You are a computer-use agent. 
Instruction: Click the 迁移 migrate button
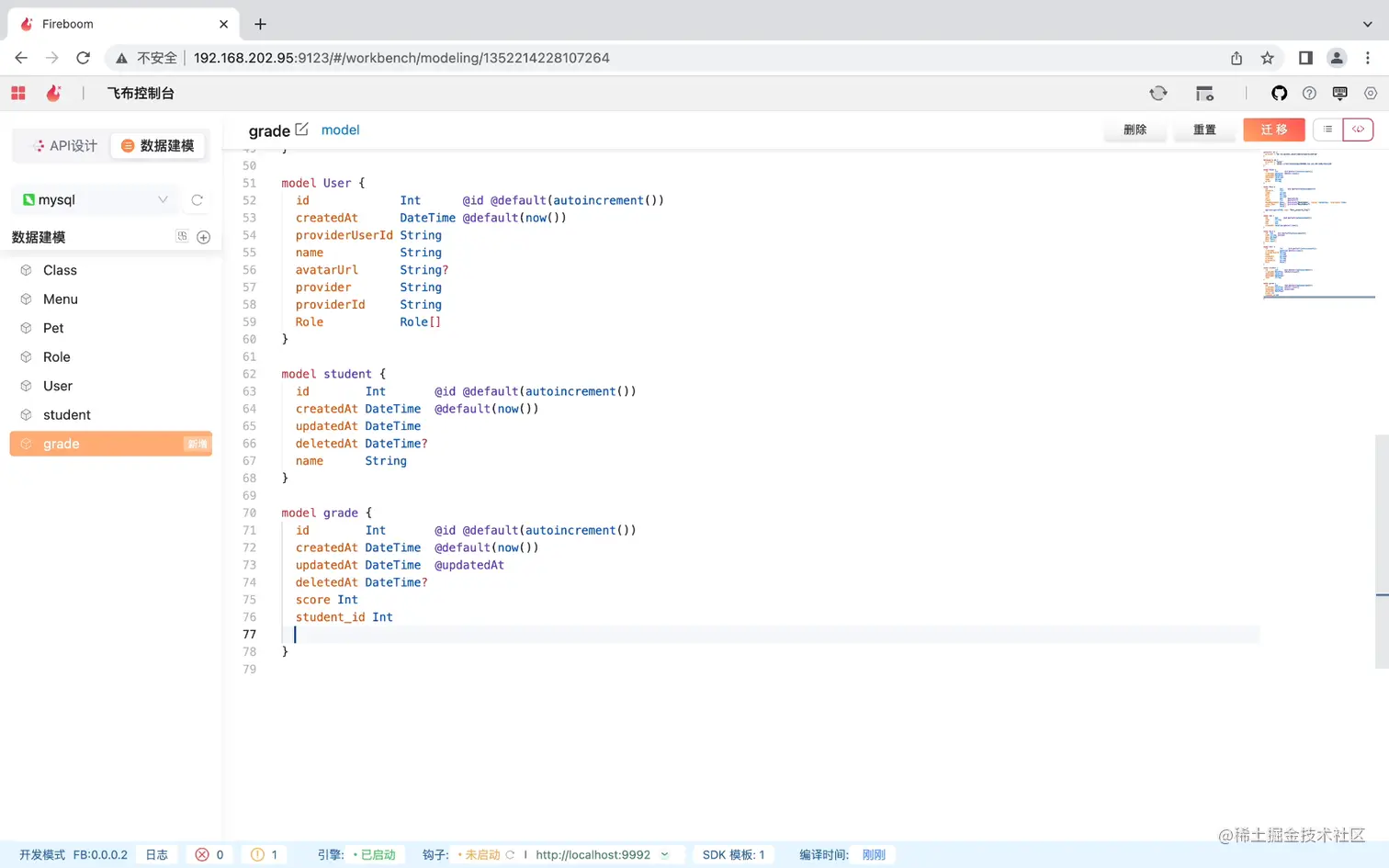click(1273, 130)
